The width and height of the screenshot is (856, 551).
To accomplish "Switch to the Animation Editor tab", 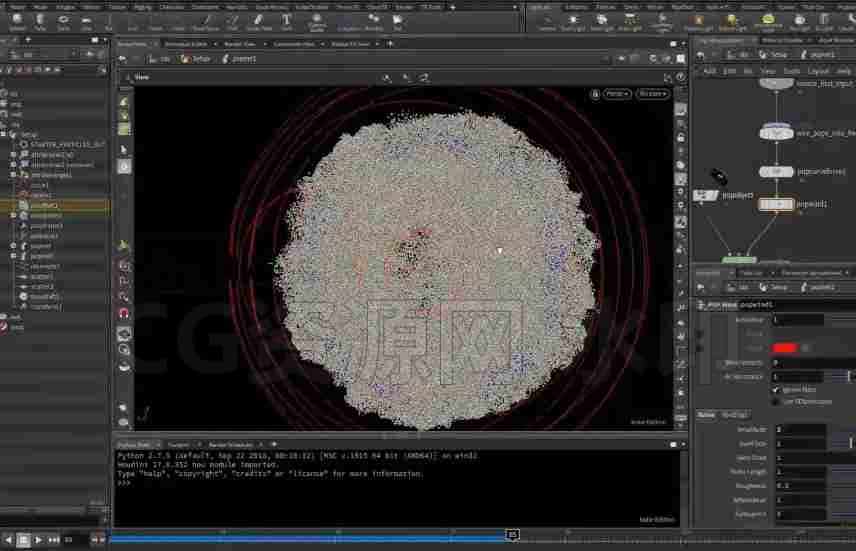I will (186, 44).
